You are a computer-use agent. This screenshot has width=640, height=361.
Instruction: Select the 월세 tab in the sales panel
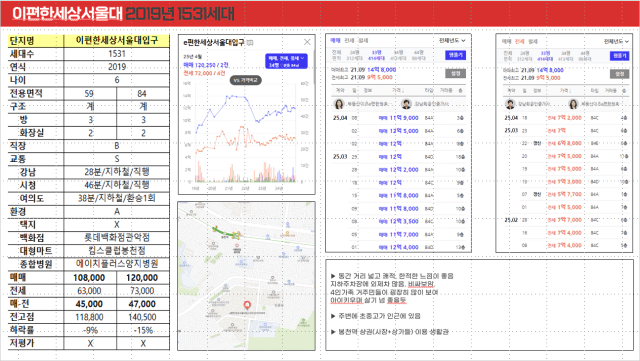tap(363, 40)
